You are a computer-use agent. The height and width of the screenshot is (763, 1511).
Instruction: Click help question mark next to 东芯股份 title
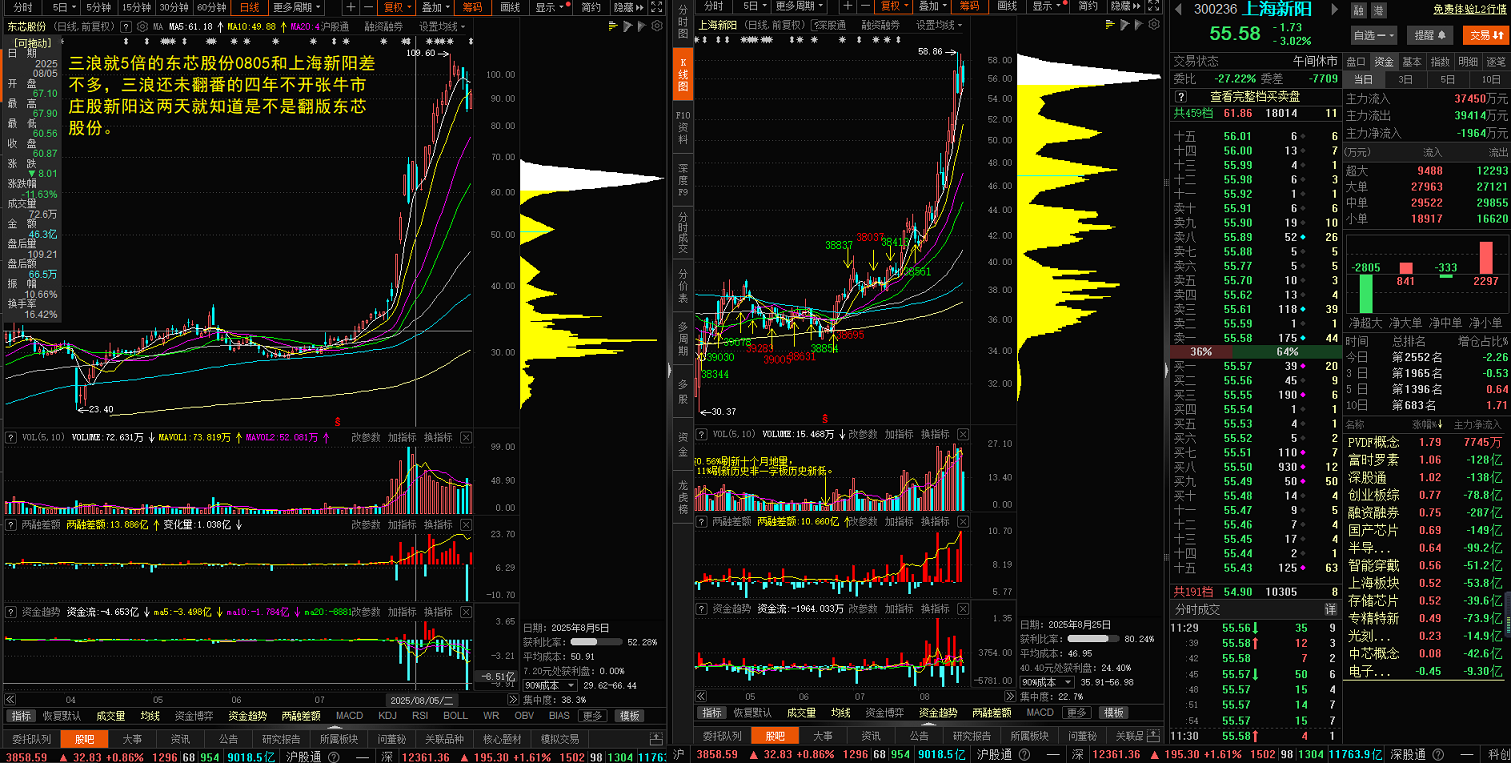pyautogui.click(x=126, y=27)
